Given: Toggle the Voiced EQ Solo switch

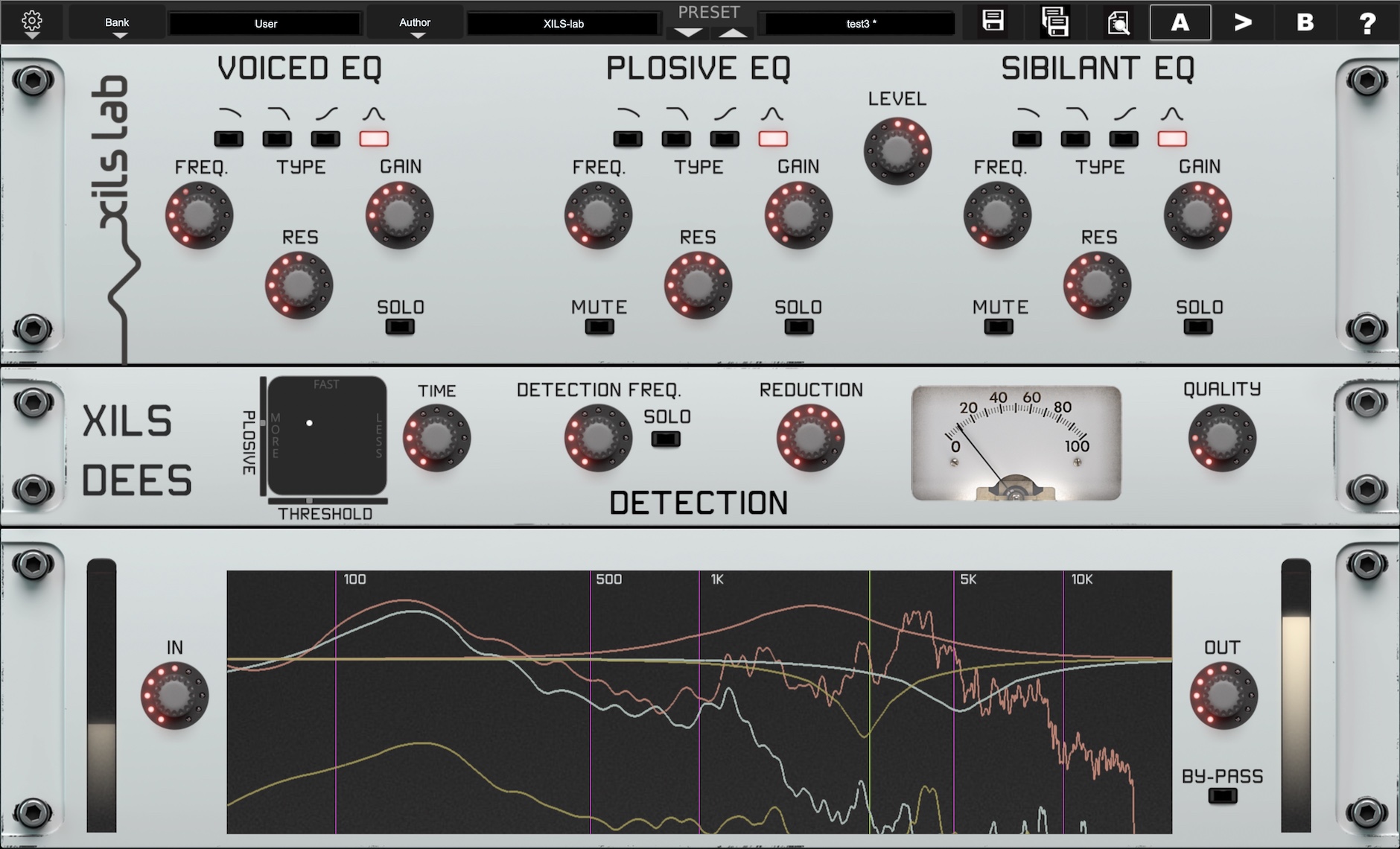Looking at the screenshot, I should tap(400, 326).
